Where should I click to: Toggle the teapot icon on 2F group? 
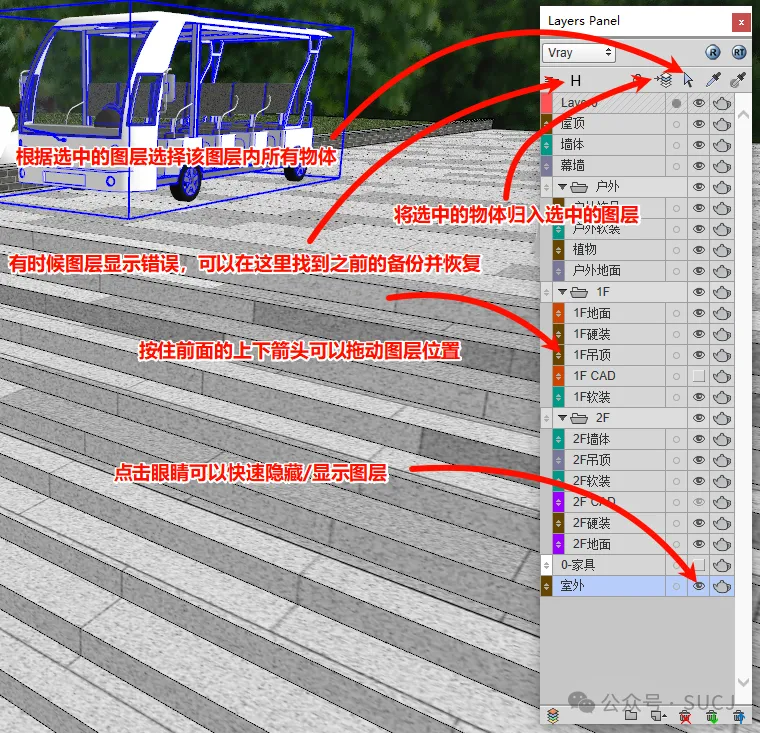coord(722,418)
